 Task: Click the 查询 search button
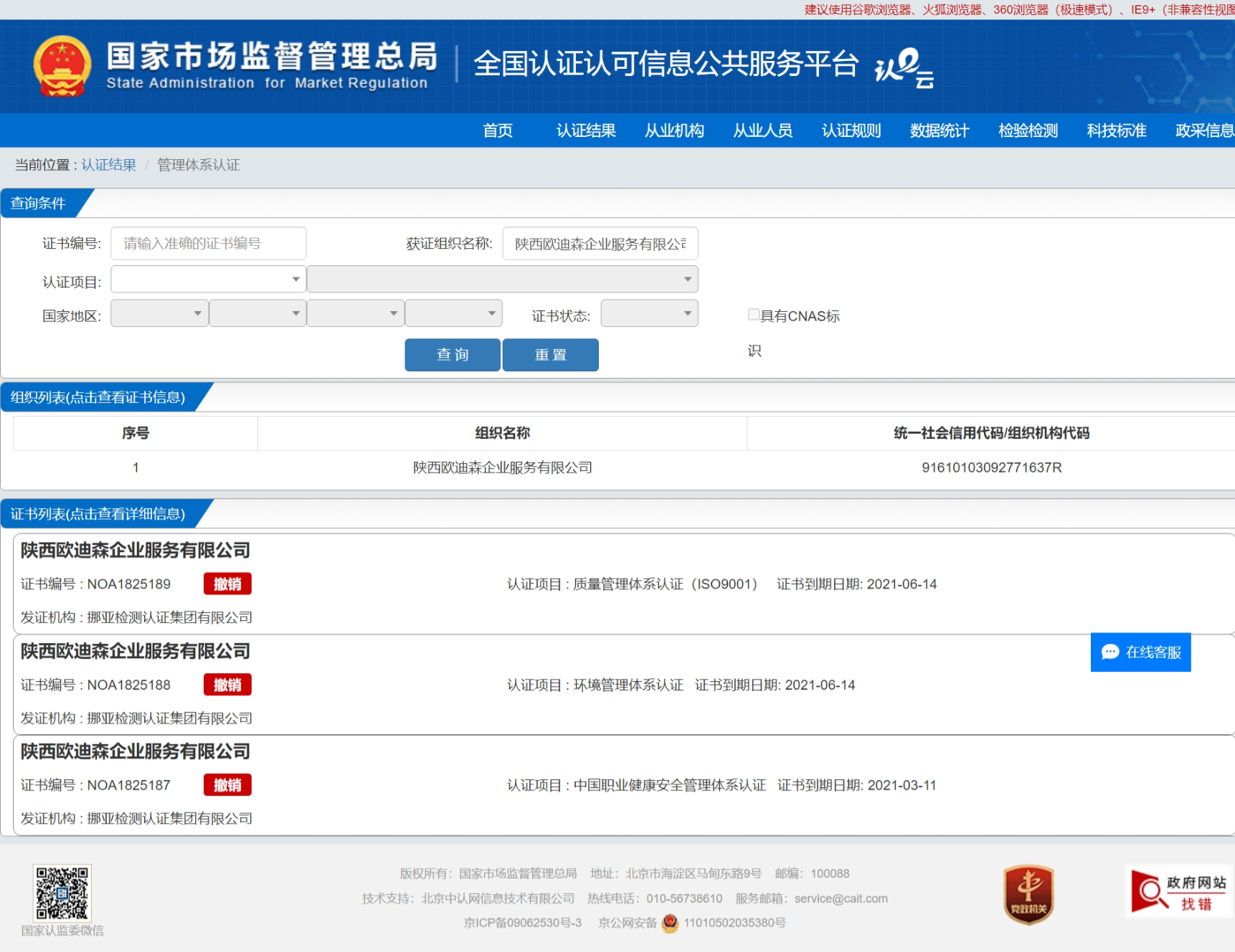point(453,355)
